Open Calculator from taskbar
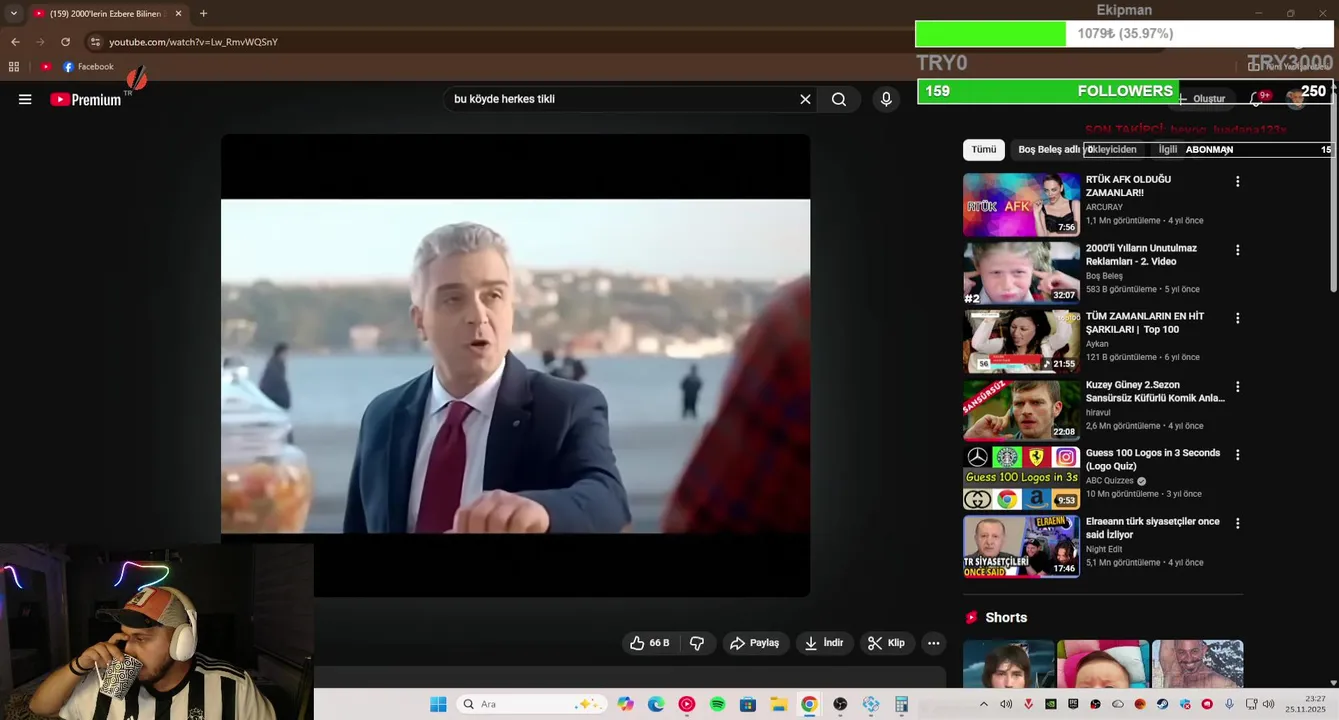This screenshot has height=720, width=1339. [901, 704]
